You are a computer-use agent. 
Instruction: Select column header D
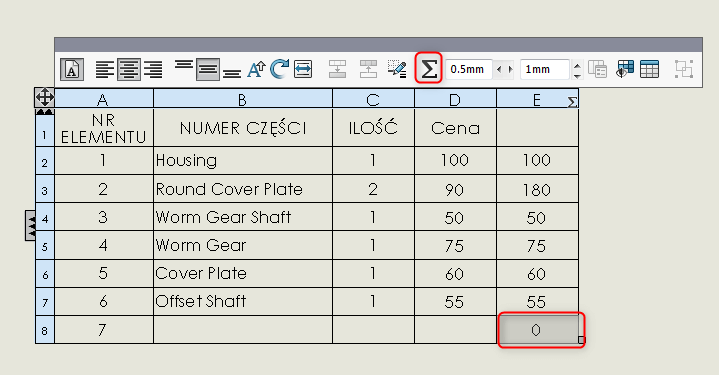pos(455,99)
